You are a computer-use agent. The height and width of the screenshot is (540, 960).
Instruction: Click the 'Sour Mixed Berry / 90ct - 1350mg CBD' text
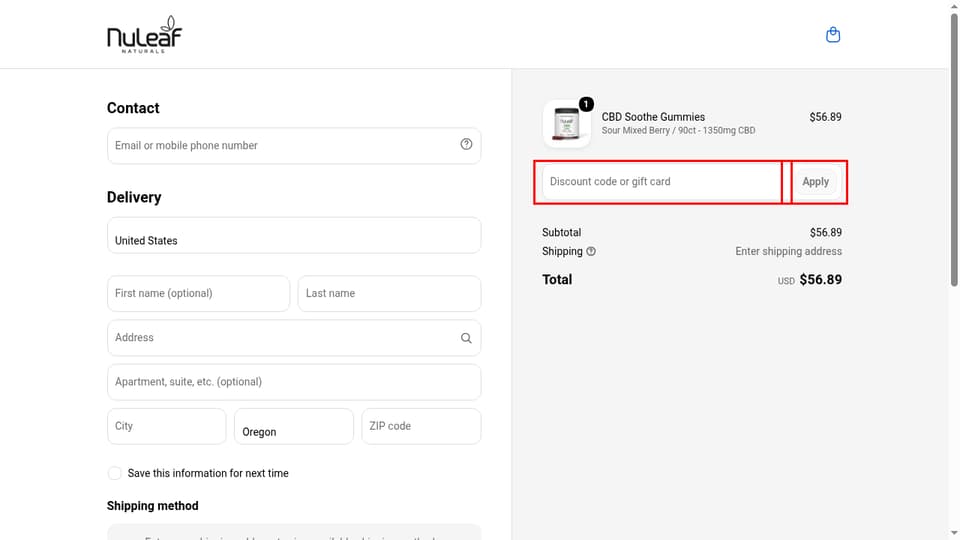(x=678, y=130)
